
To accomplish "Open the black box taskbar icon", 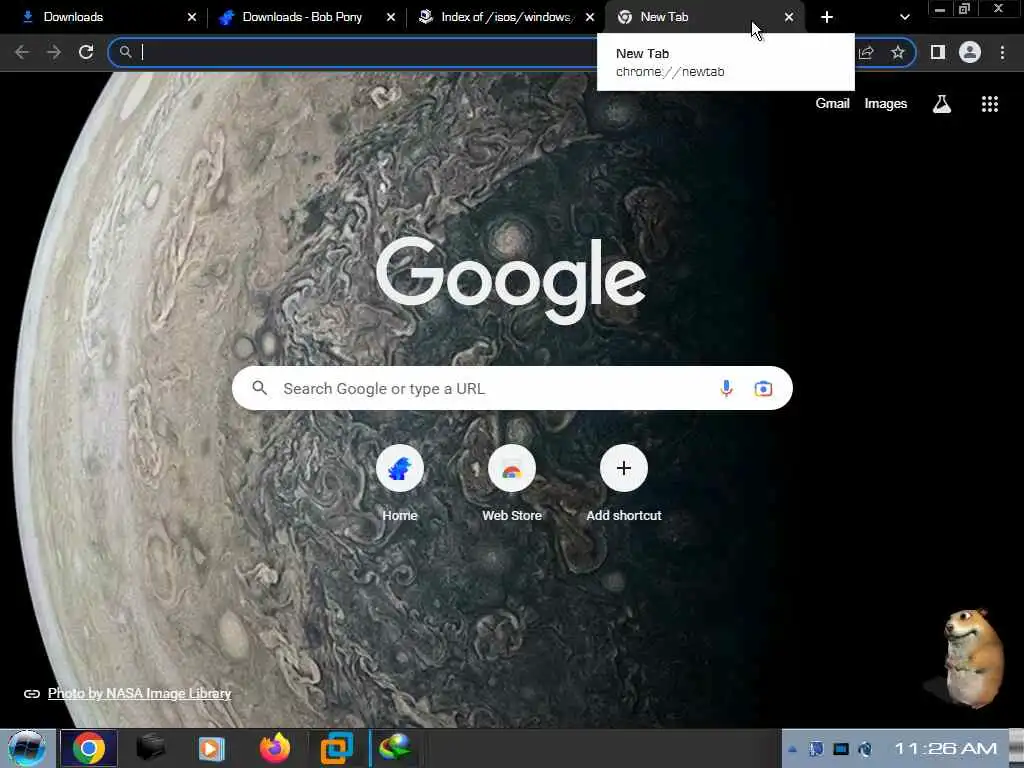I will pyautogui.click(x=151, y=748).
